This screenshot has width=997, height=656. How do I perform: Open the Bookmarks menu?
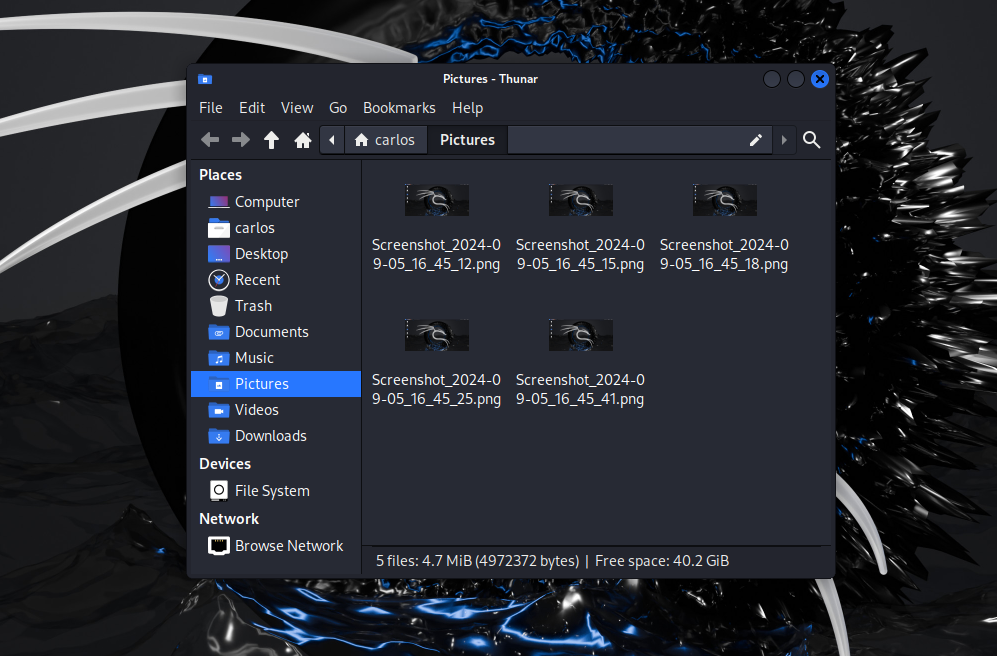pos(399,108)
